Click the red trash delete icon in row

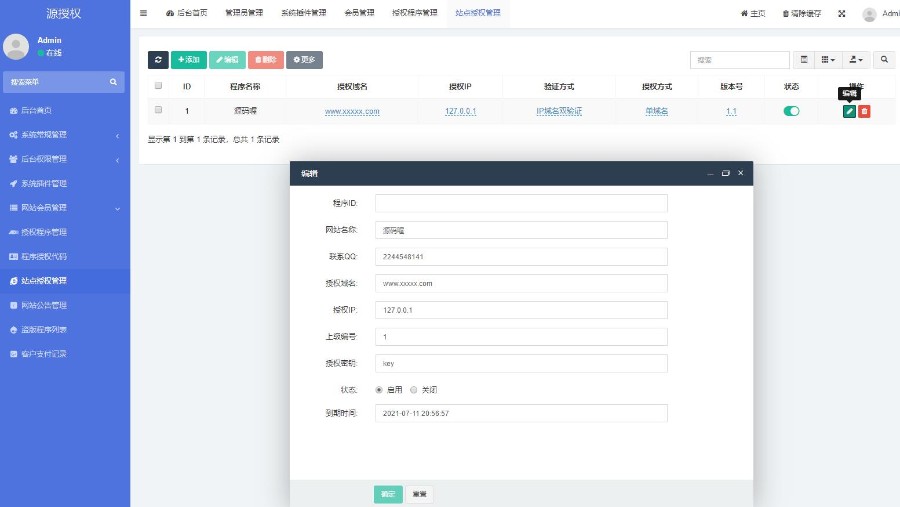pos(864,111)
